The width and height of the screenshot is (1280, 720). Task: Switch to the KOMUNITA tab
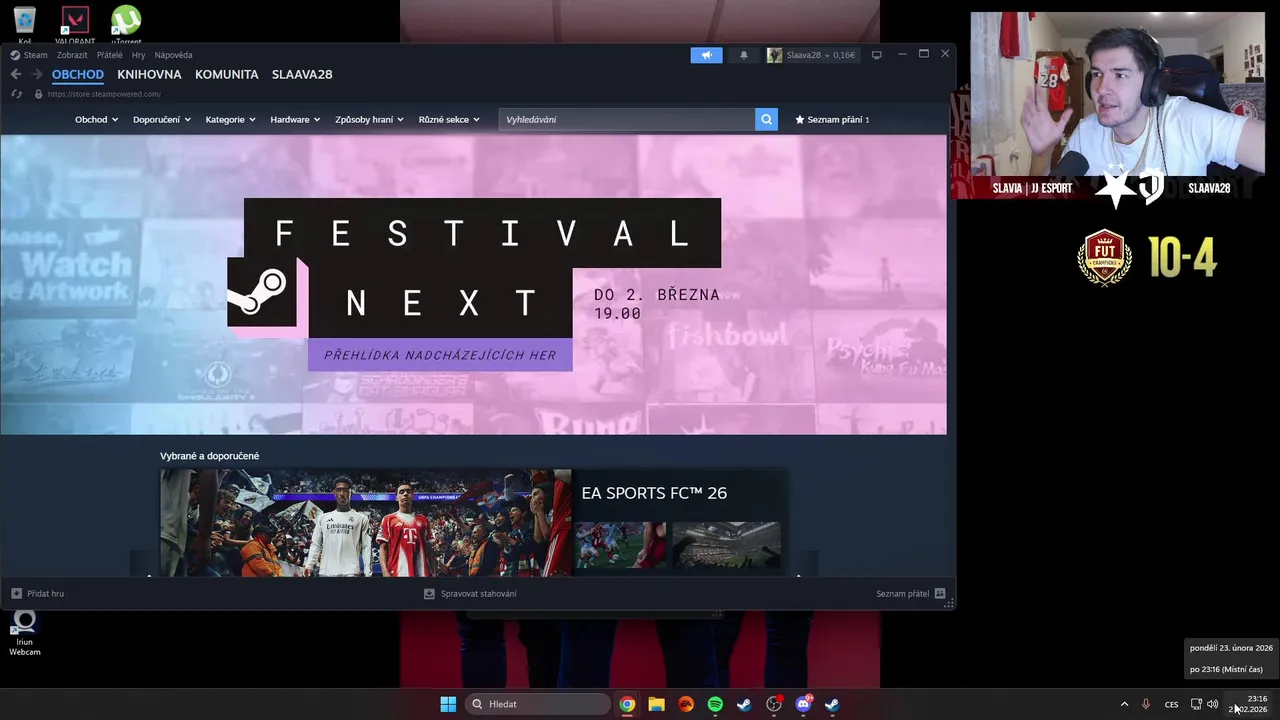(x=226, y=74)
